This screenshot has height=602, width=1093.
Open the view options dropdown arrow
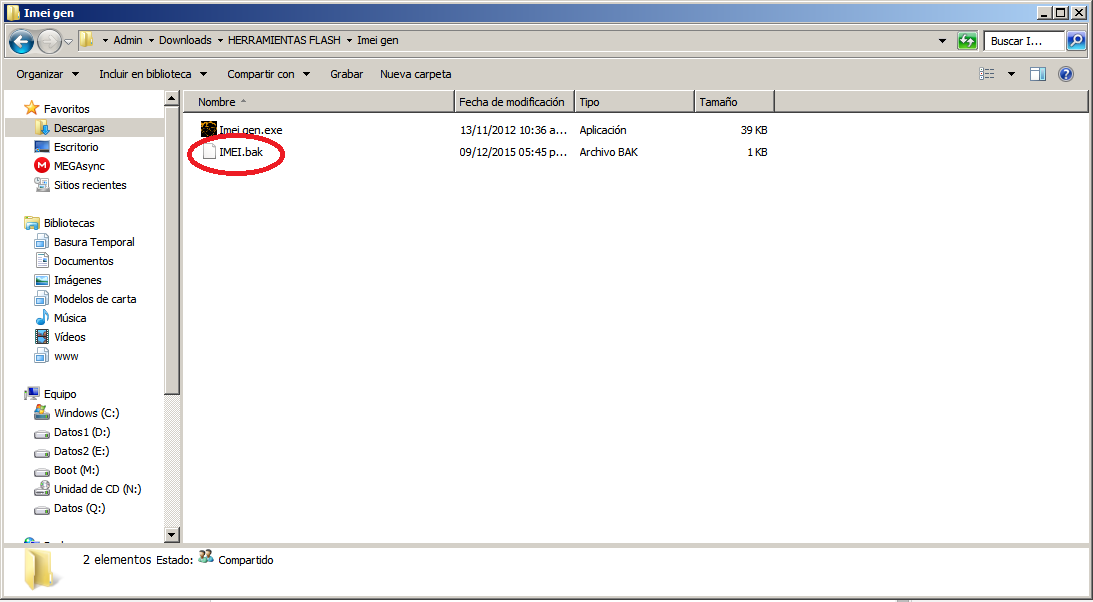(1011, 74)
